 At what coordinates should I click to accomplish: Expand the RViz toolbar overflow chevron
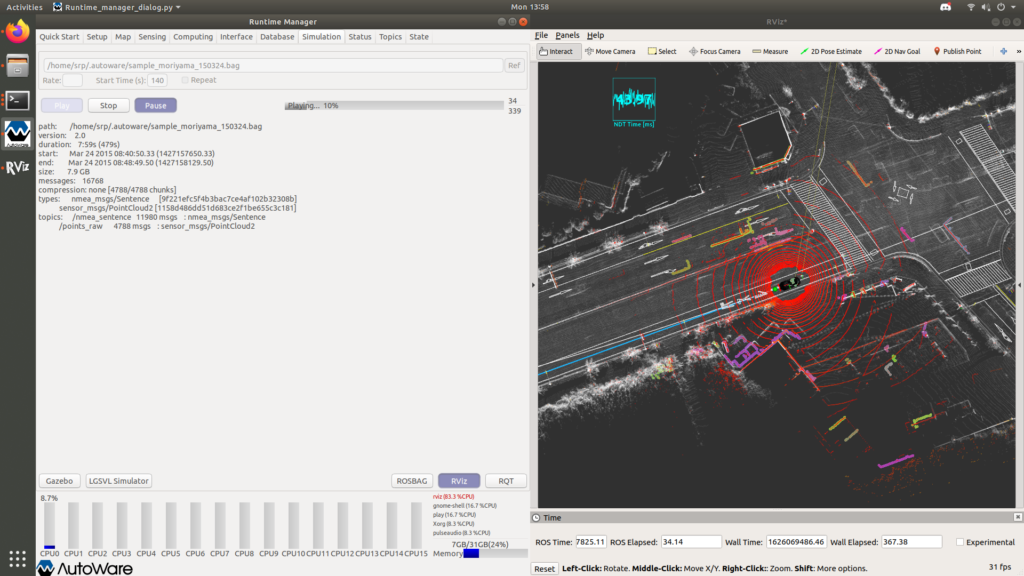click(1018, 51)
